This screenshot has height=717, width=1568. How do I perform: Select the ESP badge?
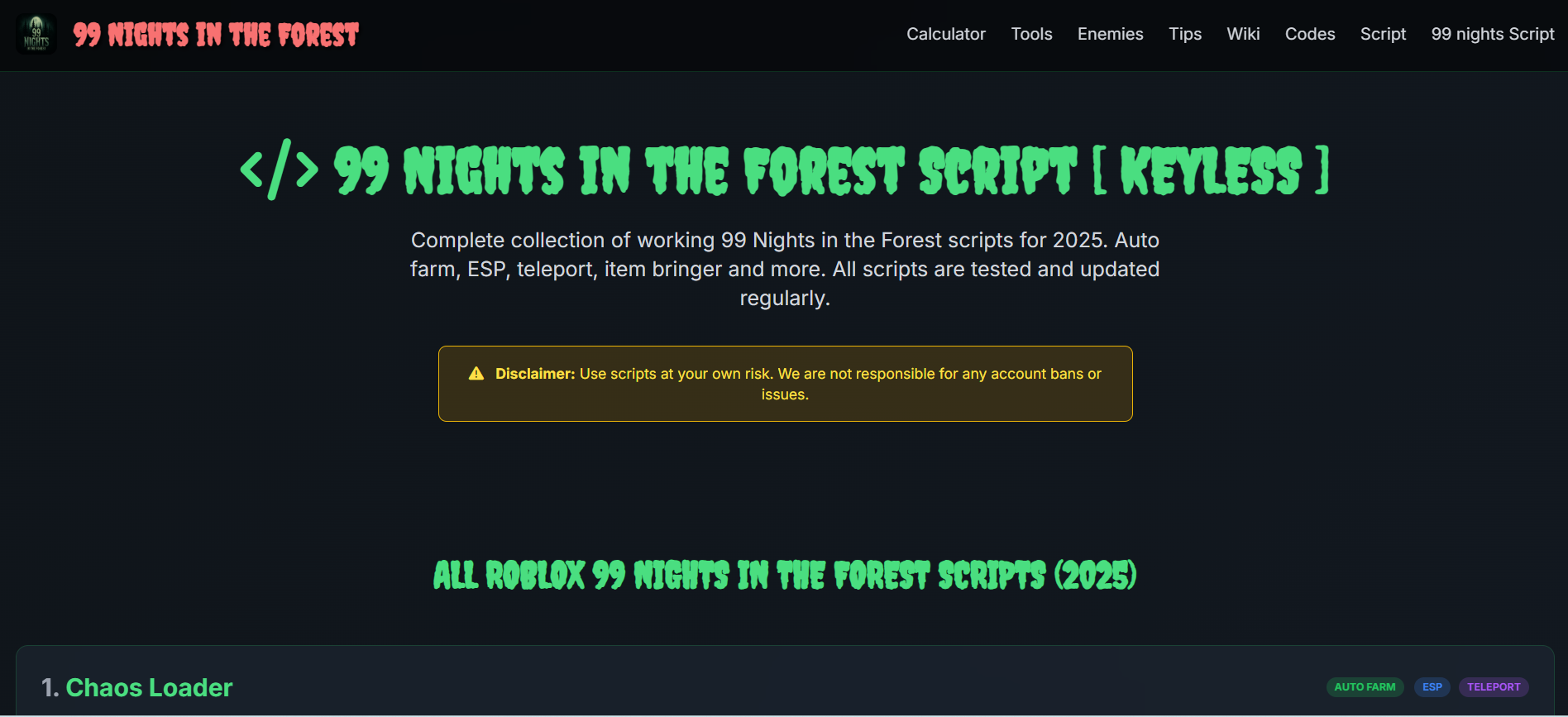tap(1432, 686)
